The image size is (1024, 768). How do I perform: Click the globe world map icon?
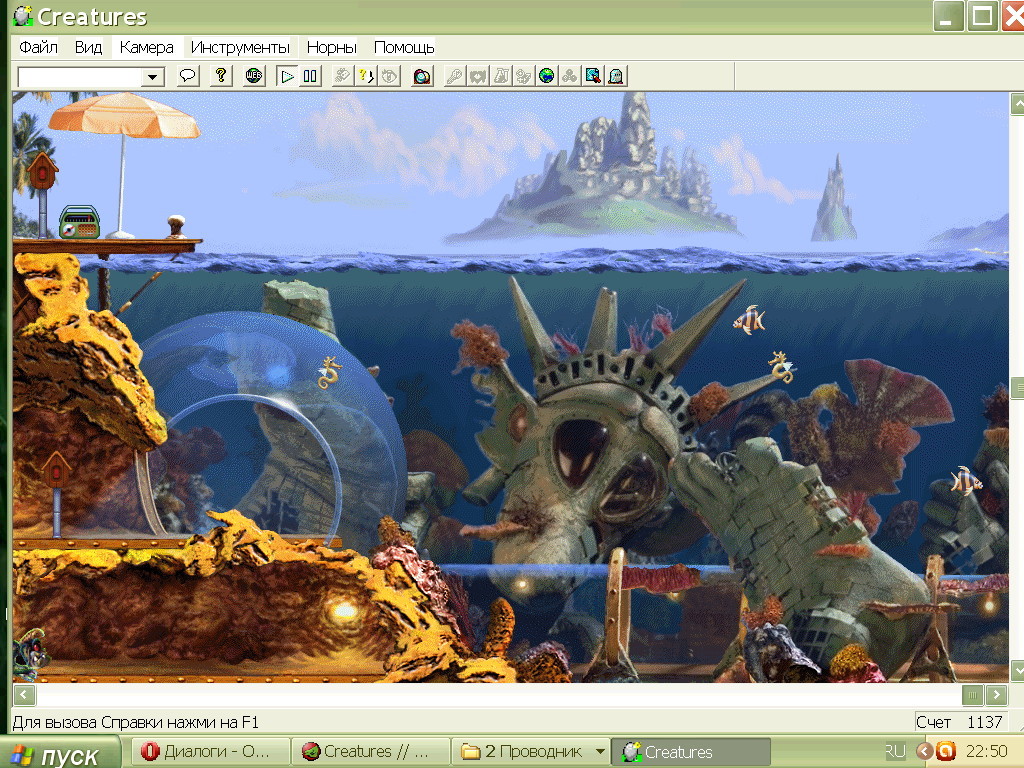(x=547, y=76)
